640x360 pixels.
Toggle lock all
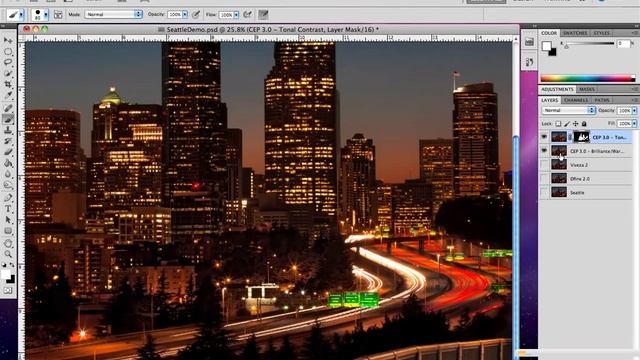coord(584,124)
